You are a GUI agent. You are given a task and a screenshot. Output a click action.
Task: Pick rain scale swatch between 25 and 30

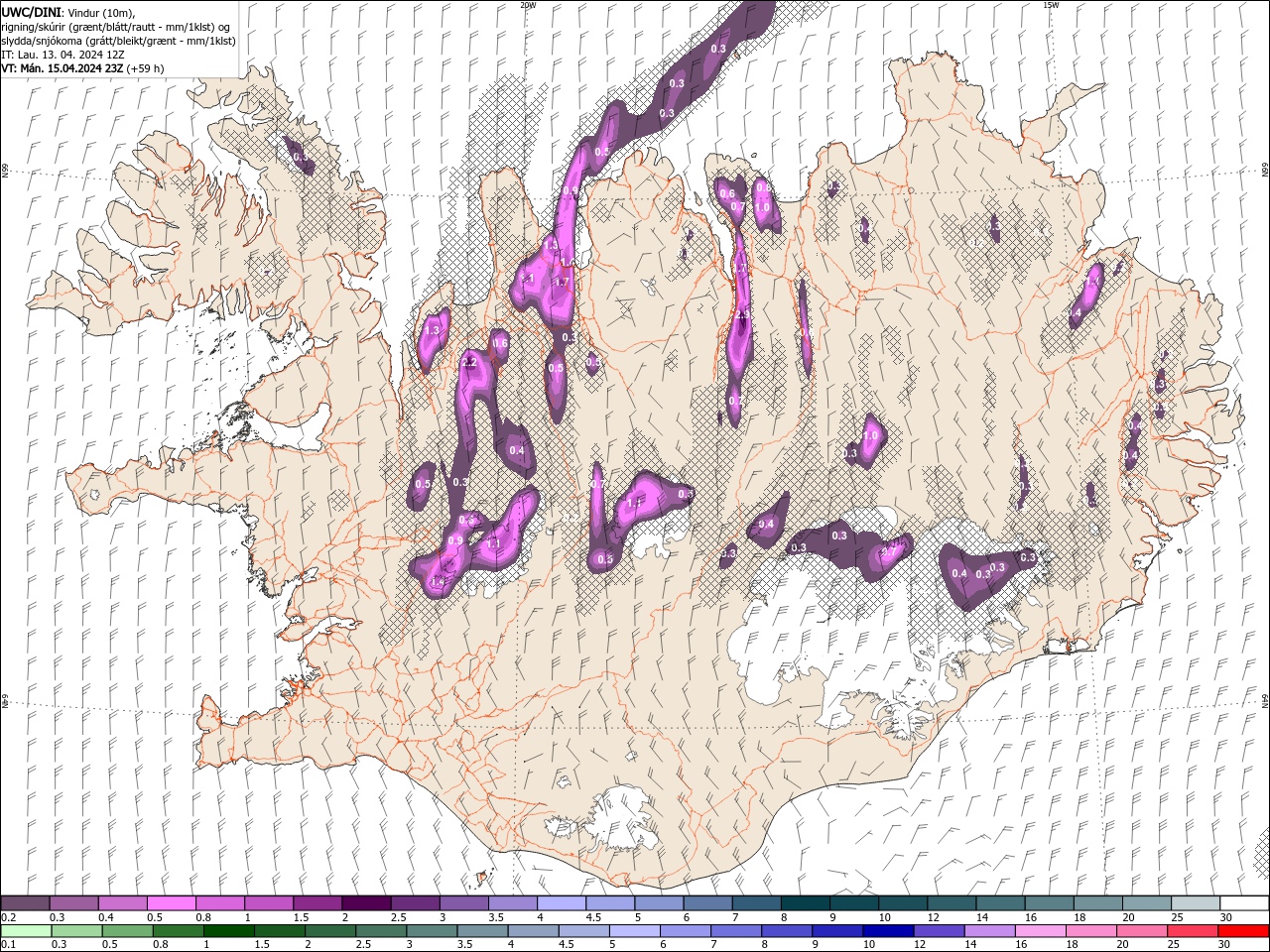point(1193,931)
